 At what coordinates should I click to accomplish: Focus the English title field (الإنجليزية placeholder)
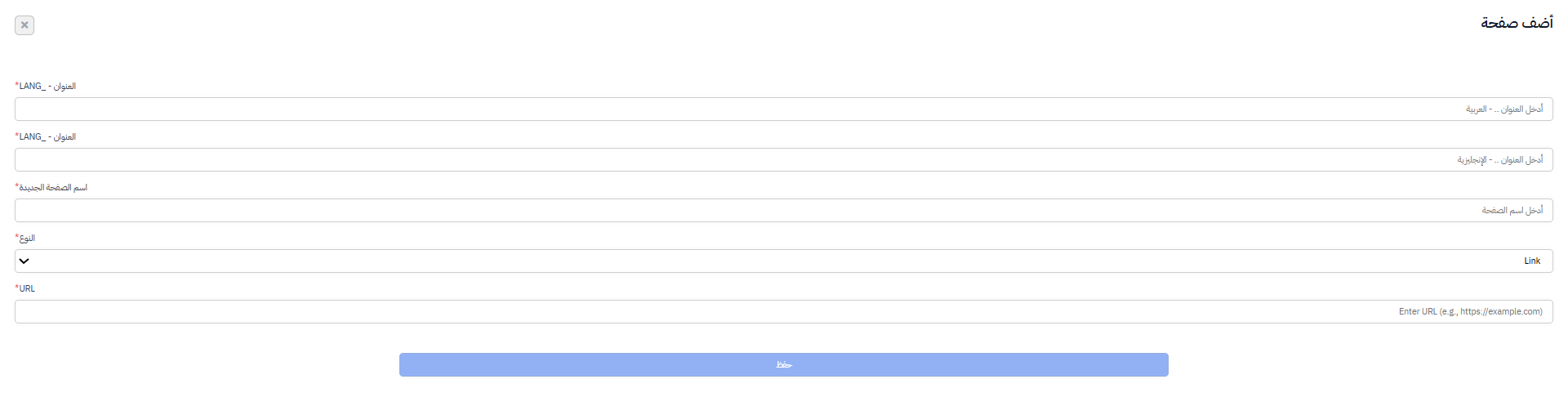[784, 159]
